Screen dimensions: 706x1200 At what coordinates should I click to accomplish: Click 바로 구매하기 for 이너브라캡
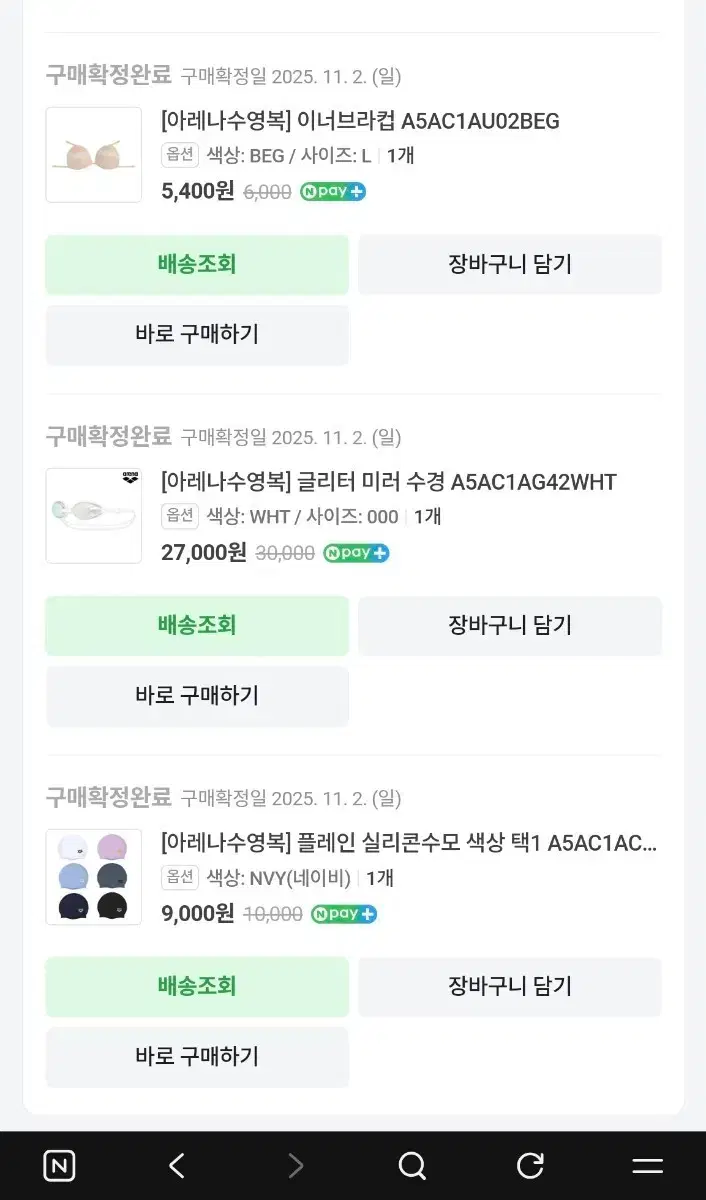click(x=197, y=335)
